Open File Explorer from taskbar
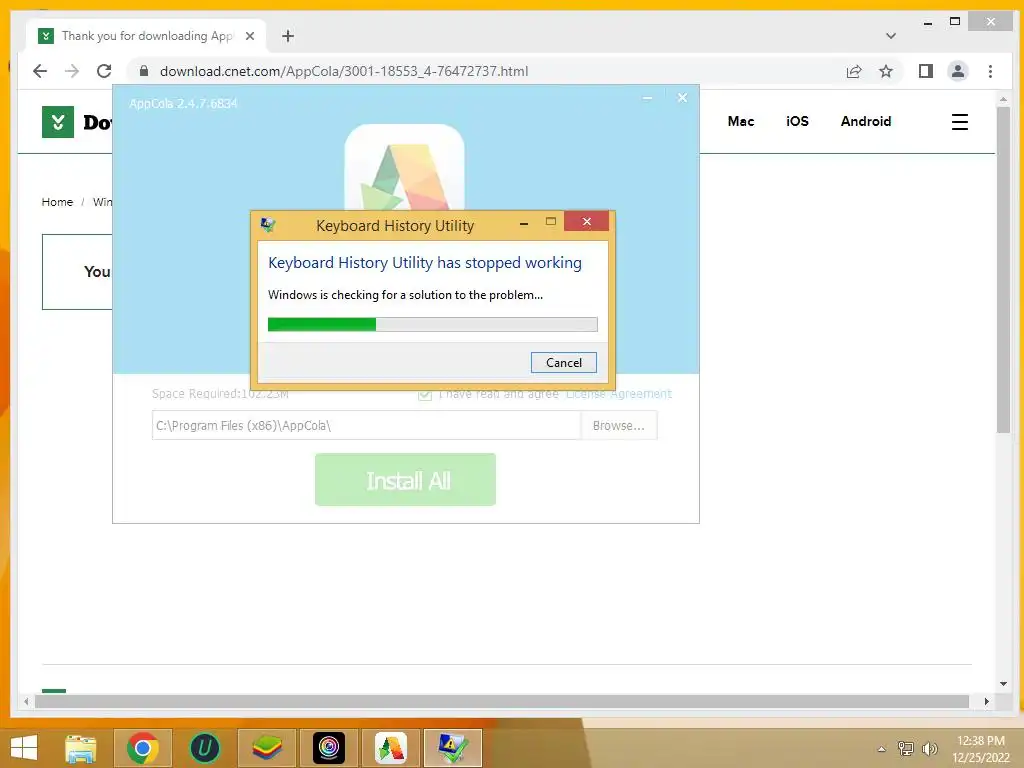Image resolution: width=1024 pixels, height=768 pixels. 80,748
